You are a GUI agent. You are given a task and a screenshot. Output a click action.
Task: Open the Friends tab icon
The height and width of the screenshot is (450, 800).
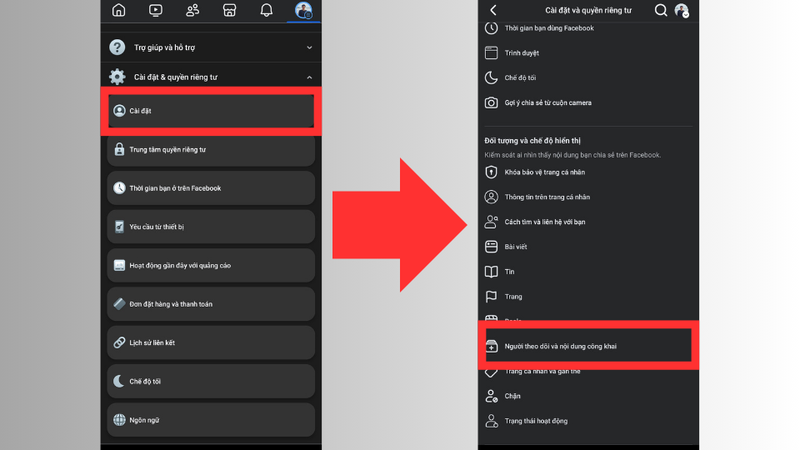[x=192, y=10]
